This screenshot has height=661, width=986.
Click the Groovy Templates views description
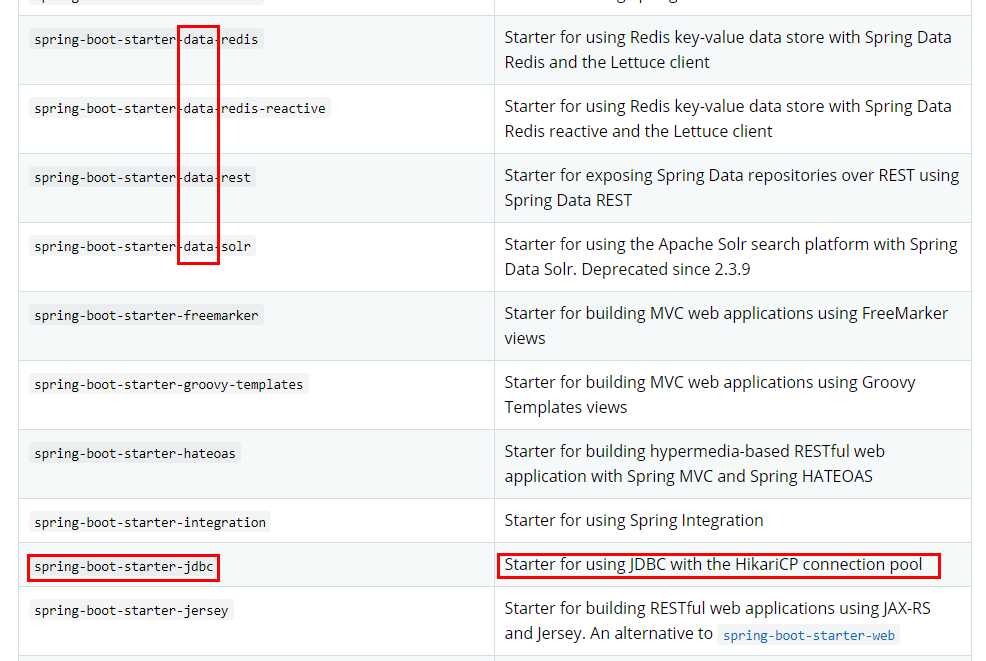point(709,394)
